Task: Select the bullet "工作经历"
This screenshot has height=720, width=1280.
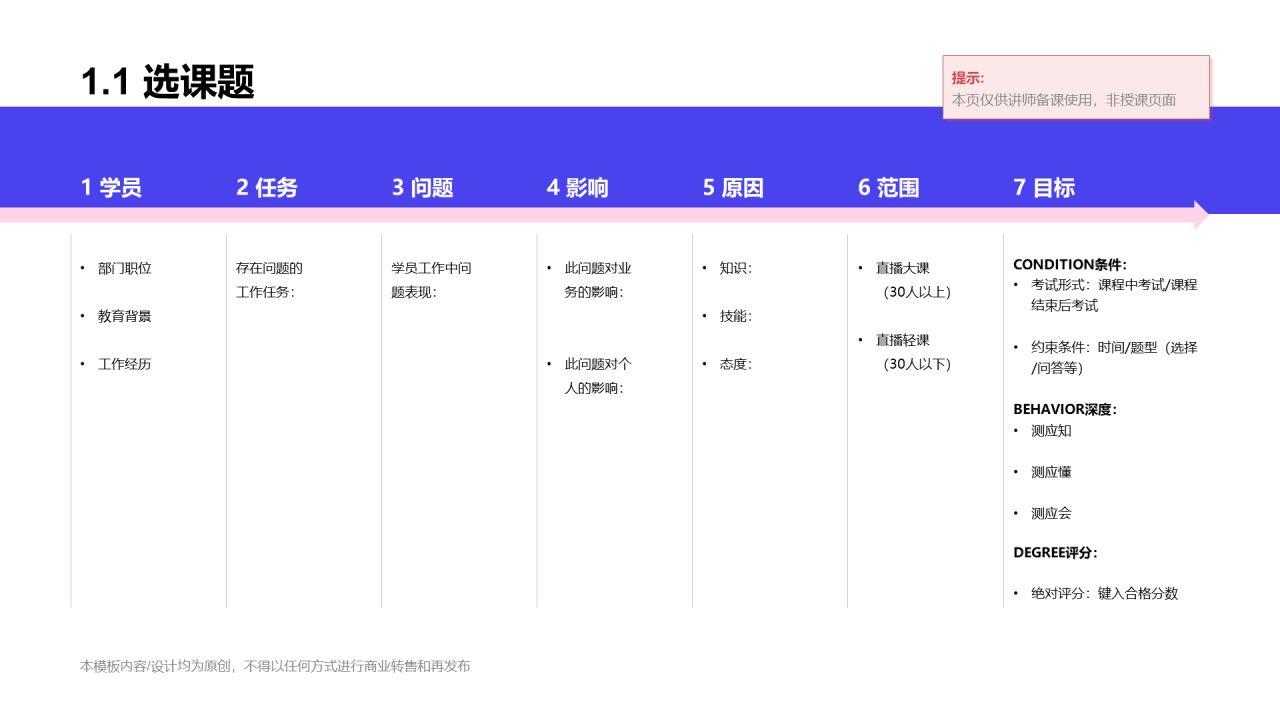Action: click(x=125, y=364)
